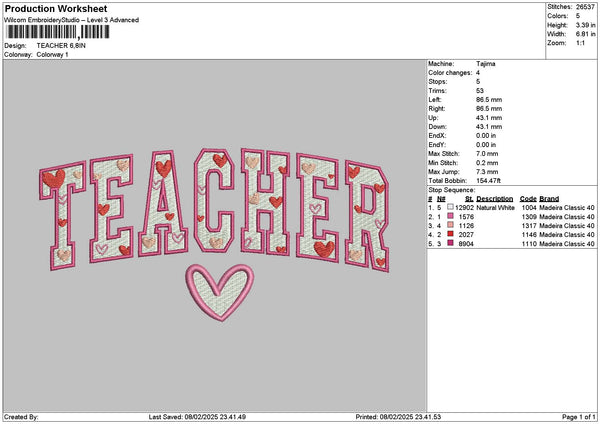The width and height of the screenshot is (600, 424).
Task: Click the 'Created By:' footer label
Action: (21, 417)
